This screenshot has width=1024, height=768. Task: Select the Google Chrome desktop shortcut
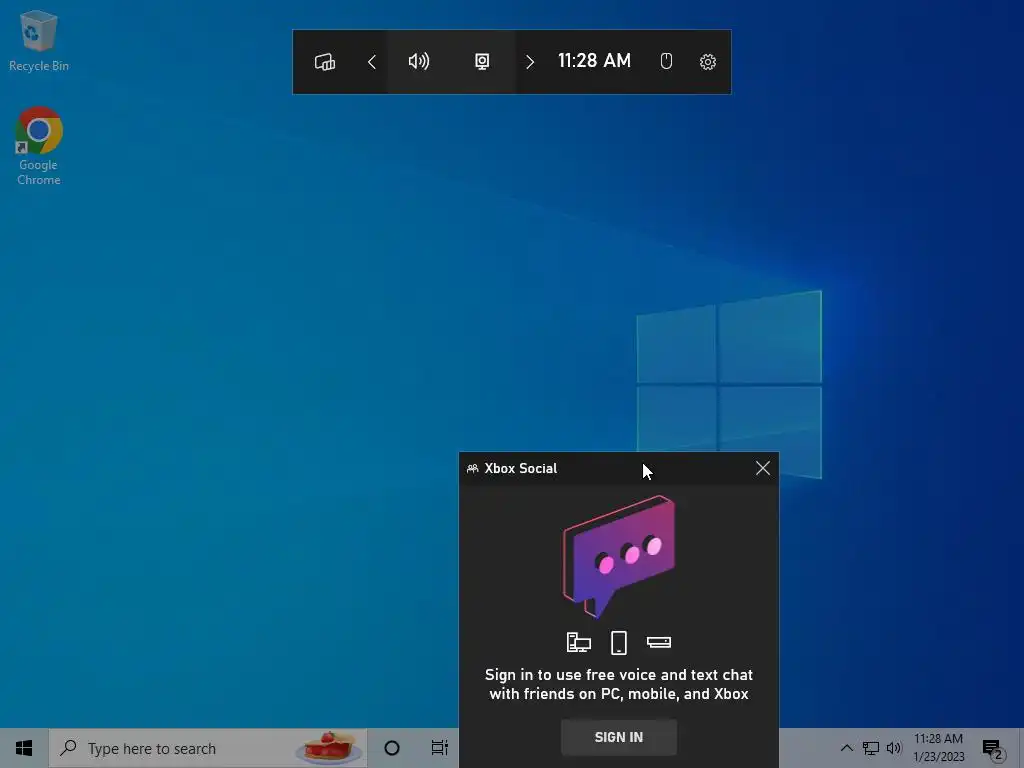pyautogui.click(x=39, y=146)
